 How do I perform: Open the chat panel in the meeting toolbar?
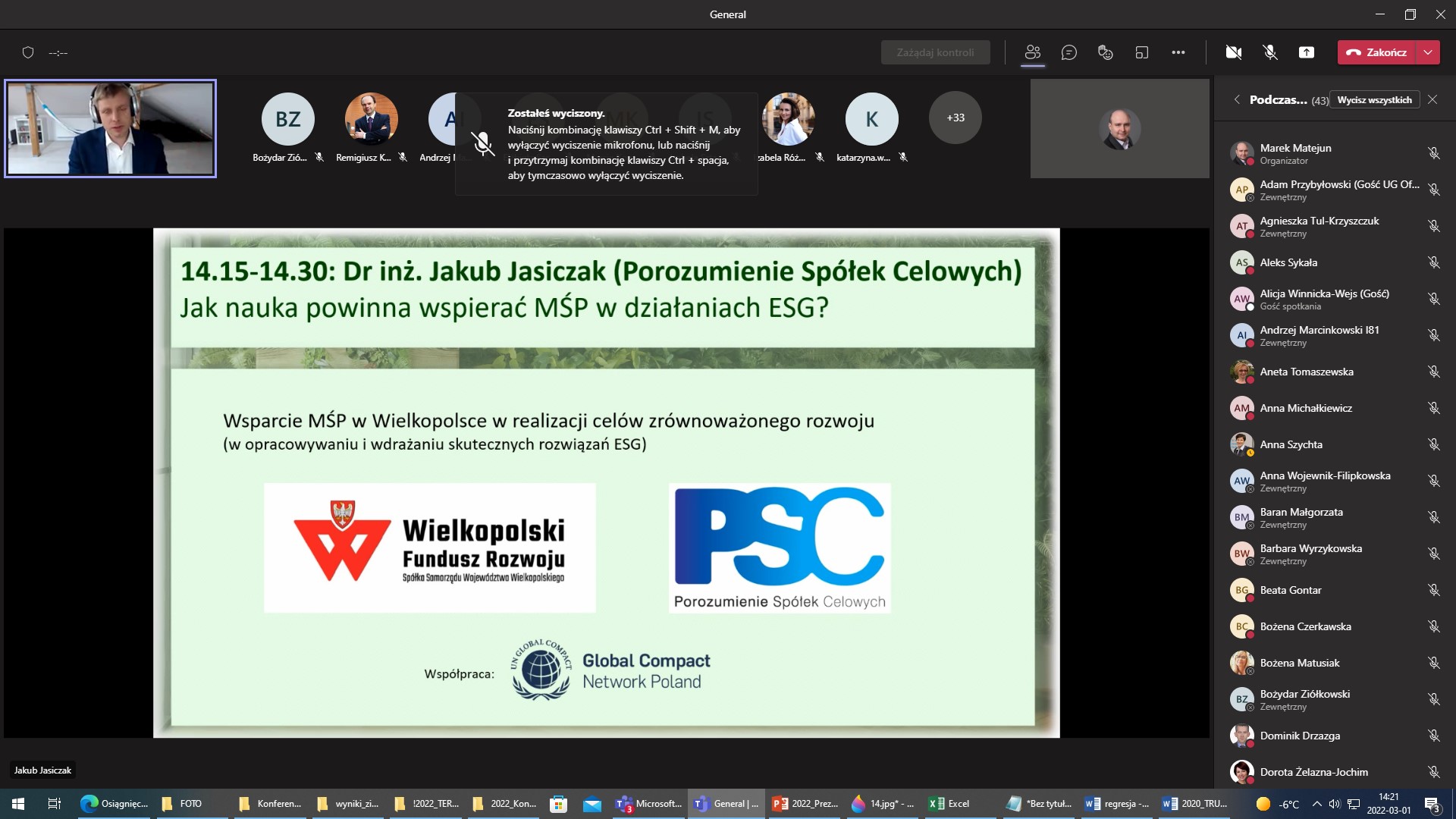(x=1069, y=52)
